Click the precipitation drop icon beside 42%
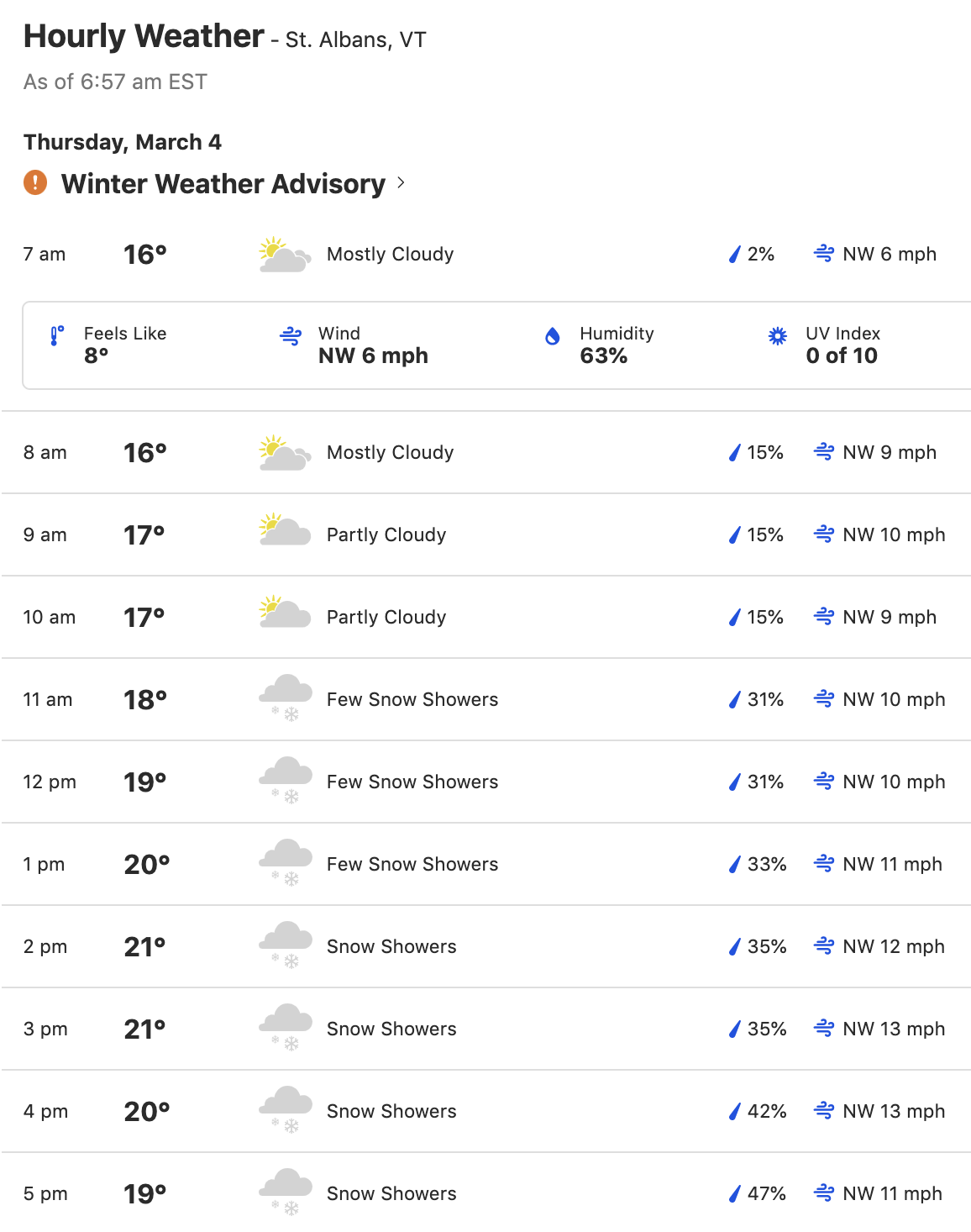The image size is (971, 1232). 735,1111
